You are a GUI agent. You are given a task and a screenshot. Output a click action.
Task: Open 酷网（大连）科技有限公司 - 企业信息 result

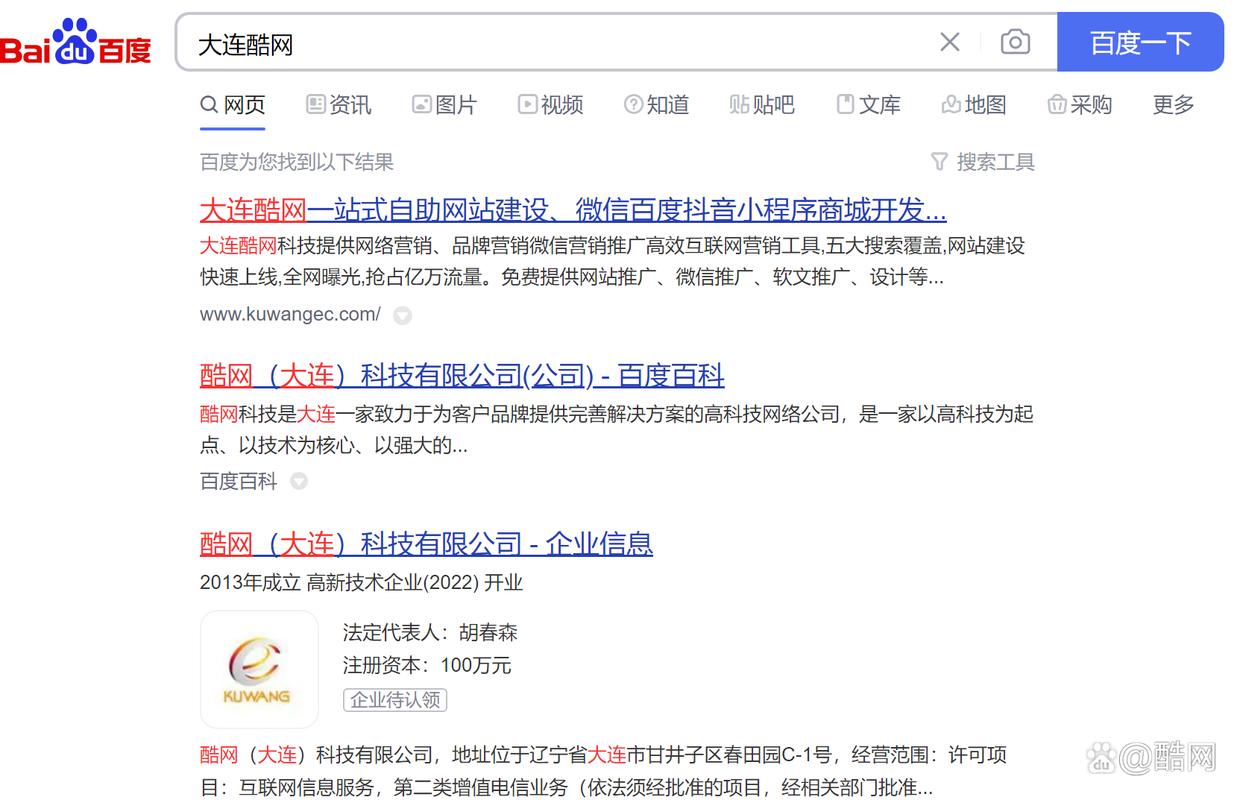click(x=426, y=544)
